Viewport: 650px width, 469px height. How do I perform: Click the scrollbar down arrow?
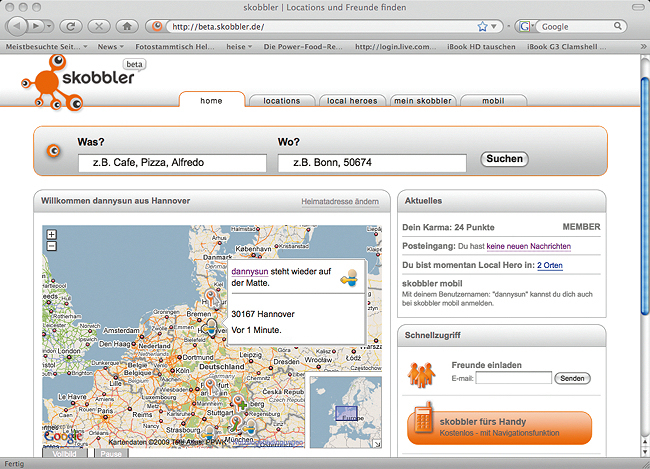(645, 452)
